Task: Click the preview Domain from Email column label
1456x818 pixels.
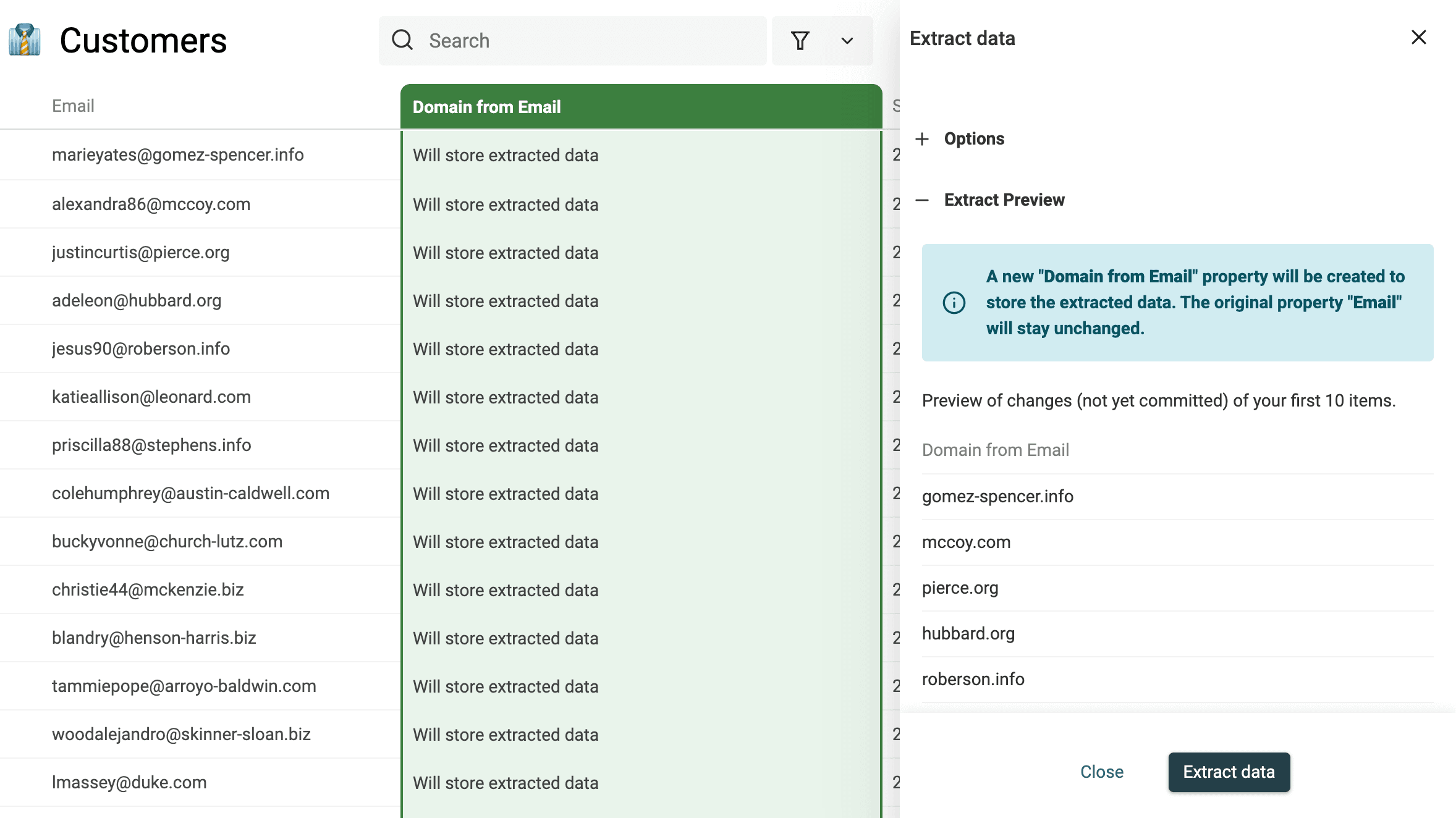Action: point(996,450)
